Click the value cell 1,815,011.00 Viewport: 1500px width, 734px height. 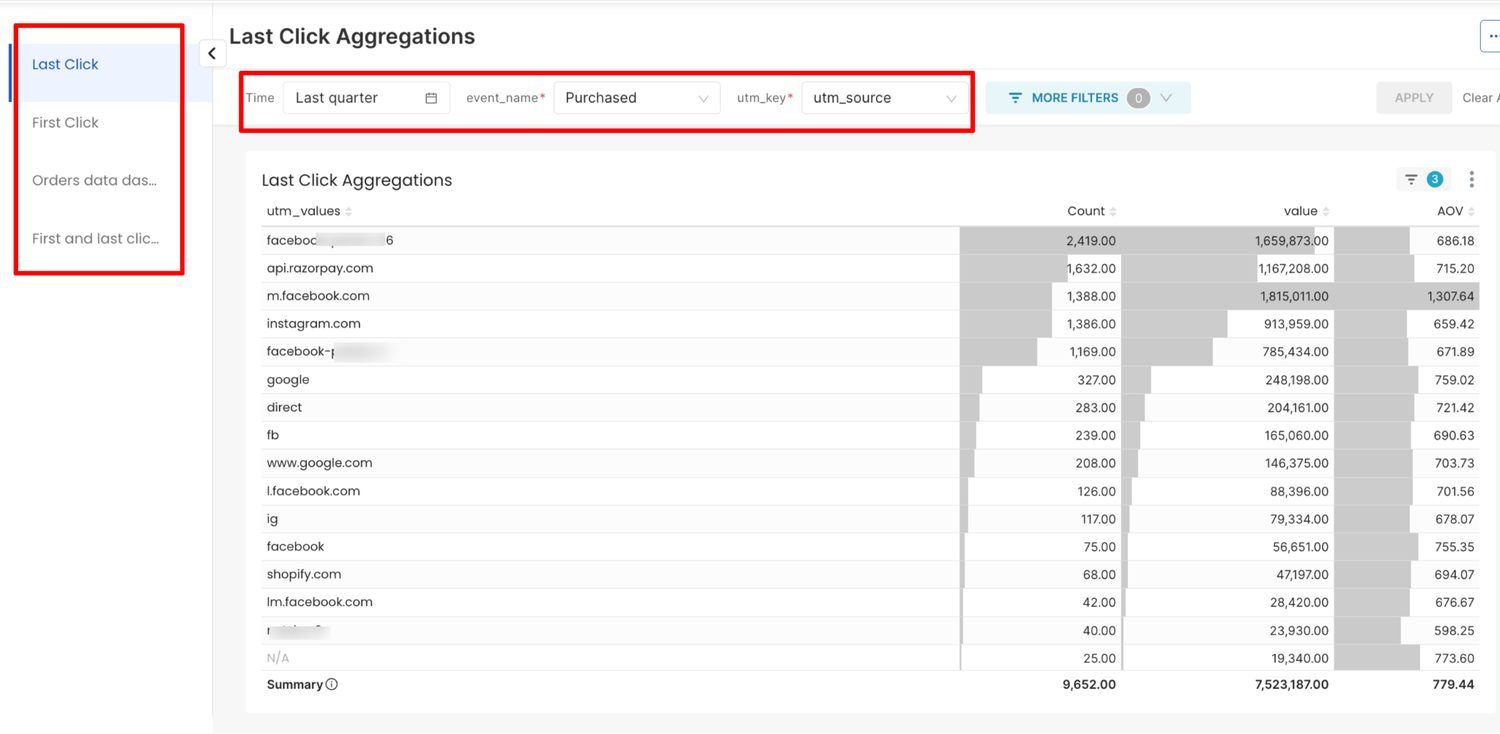tap(1292, 297)
